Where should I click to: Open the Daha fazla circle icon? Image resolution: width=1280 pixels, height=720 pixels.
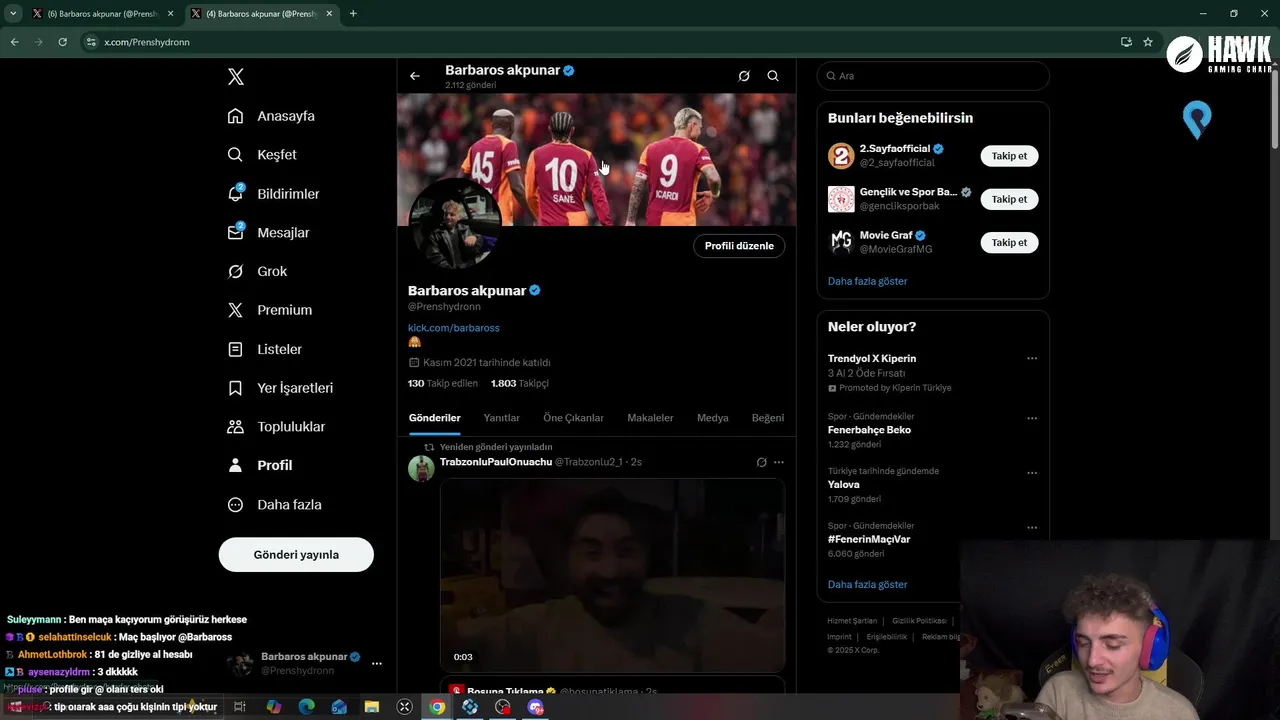(x=235, y=505)
